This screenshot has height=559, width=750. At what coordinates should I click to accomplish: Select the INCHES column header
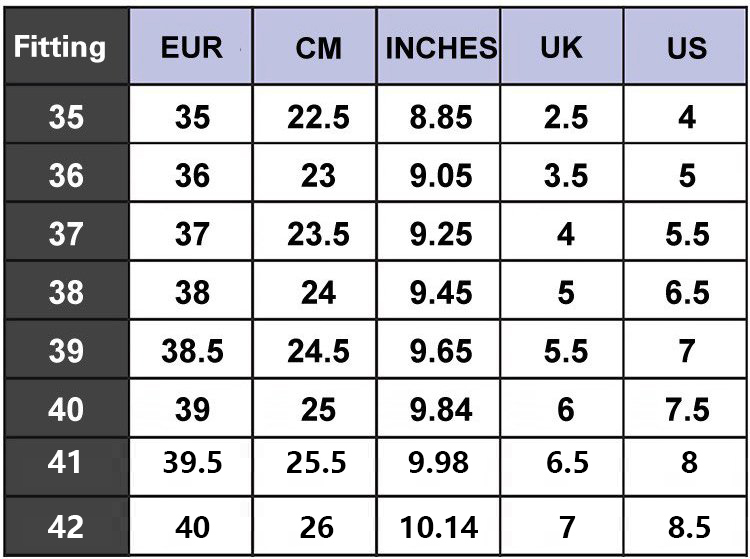pos(440,47)
